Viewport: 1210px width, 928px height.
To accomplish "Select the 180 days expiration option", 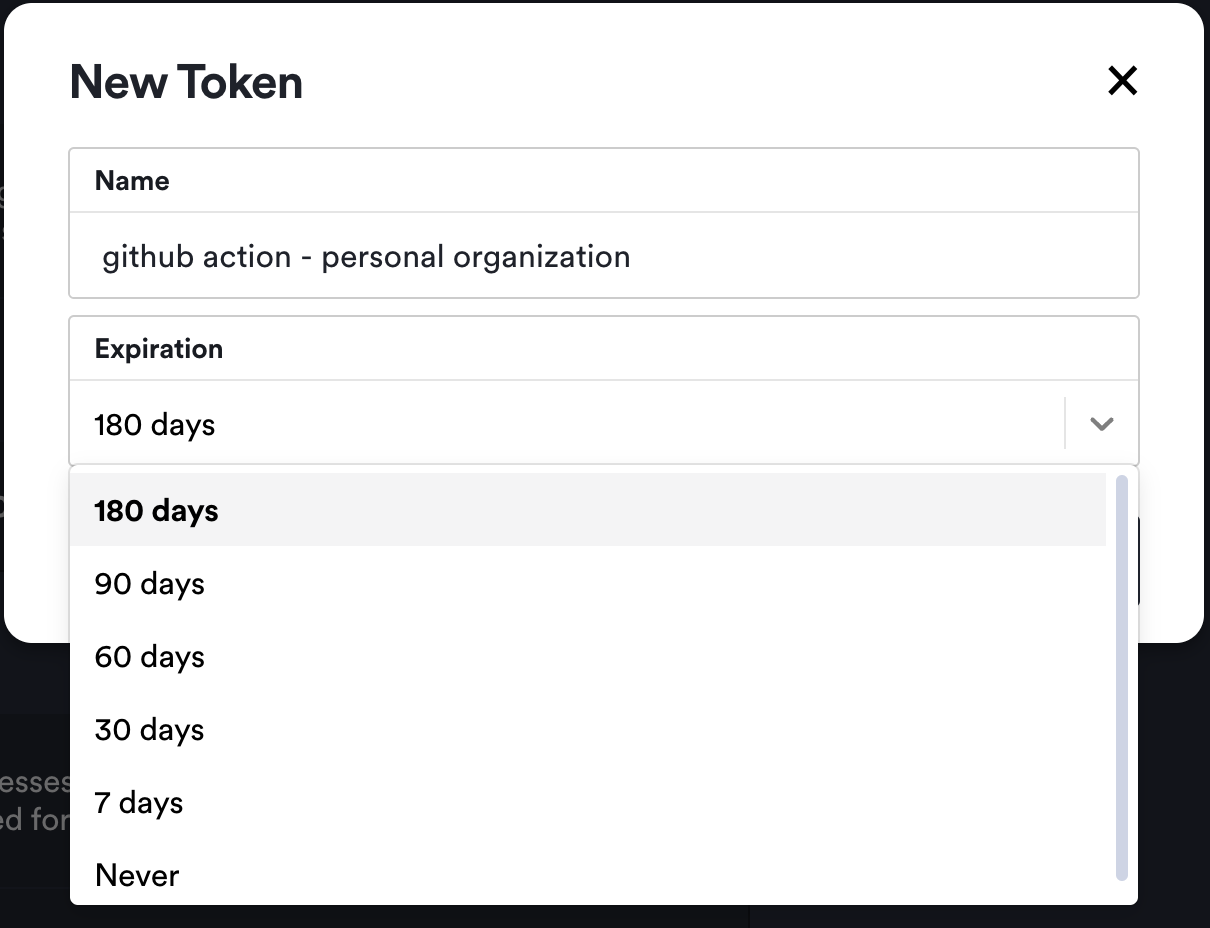I will (x=156, y=510).
